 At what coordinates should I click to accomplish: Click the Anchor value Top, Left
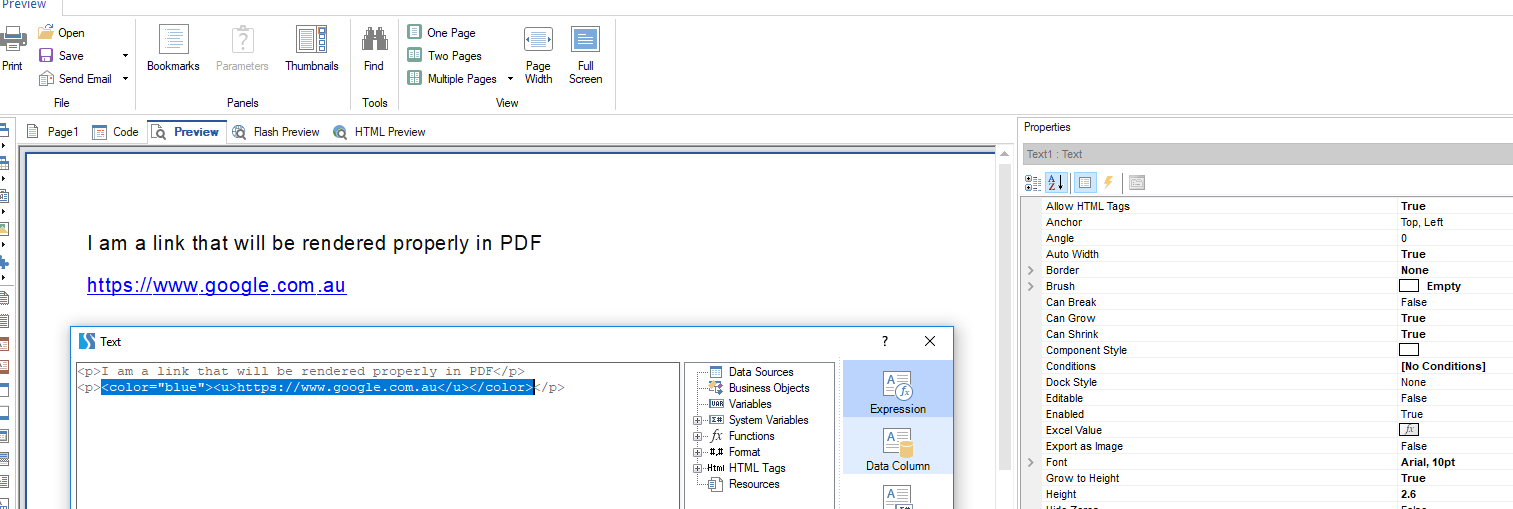1422,222
